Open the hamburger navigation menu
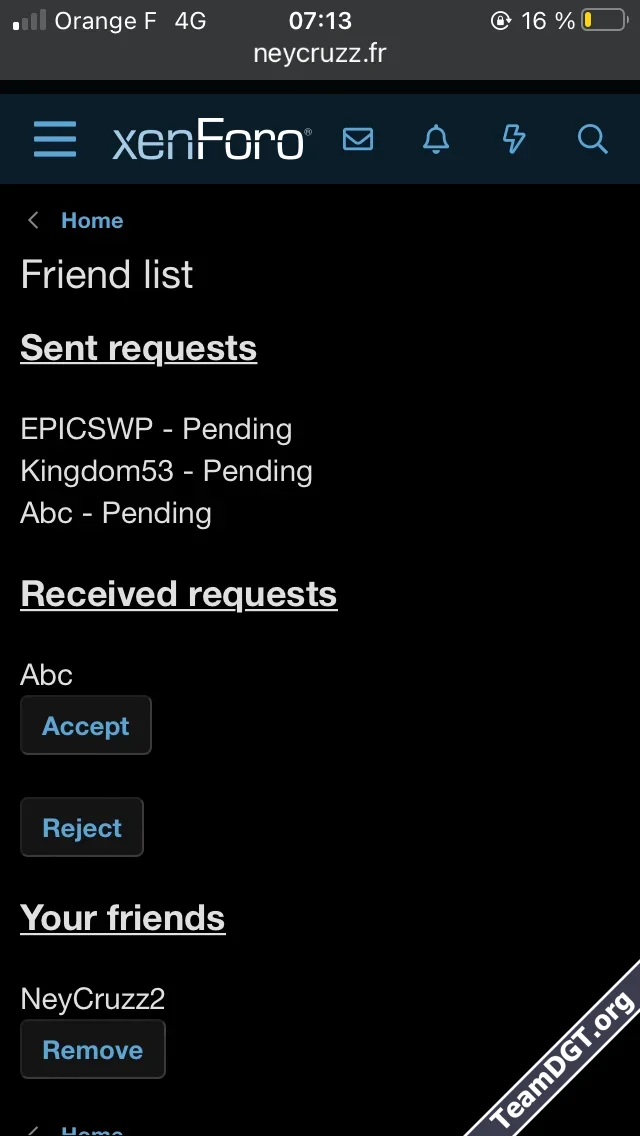Image resolution: width=640 pixels, height=1136 pixels. 55,139
